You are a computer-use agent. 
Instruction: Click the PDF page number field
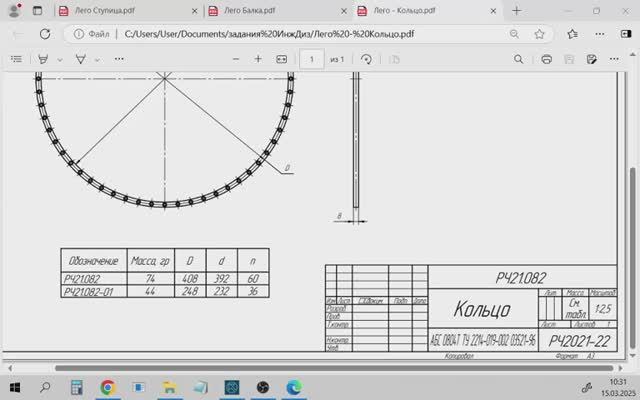[x=311, y=60]
